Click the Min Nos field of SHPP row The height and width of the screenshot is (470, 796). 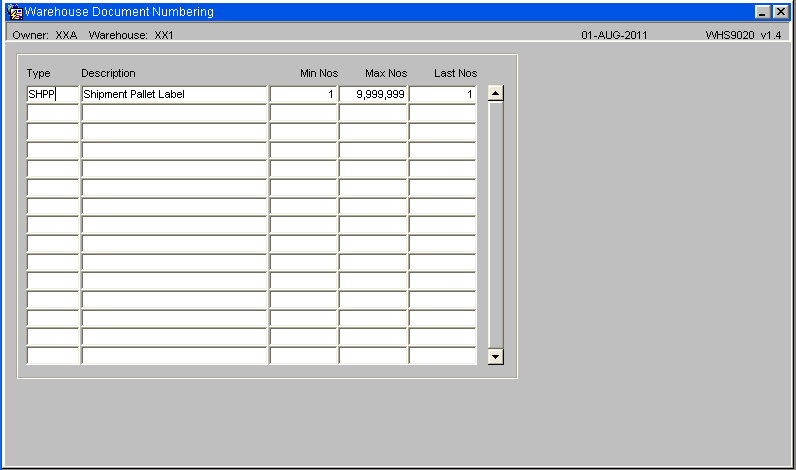303,94
